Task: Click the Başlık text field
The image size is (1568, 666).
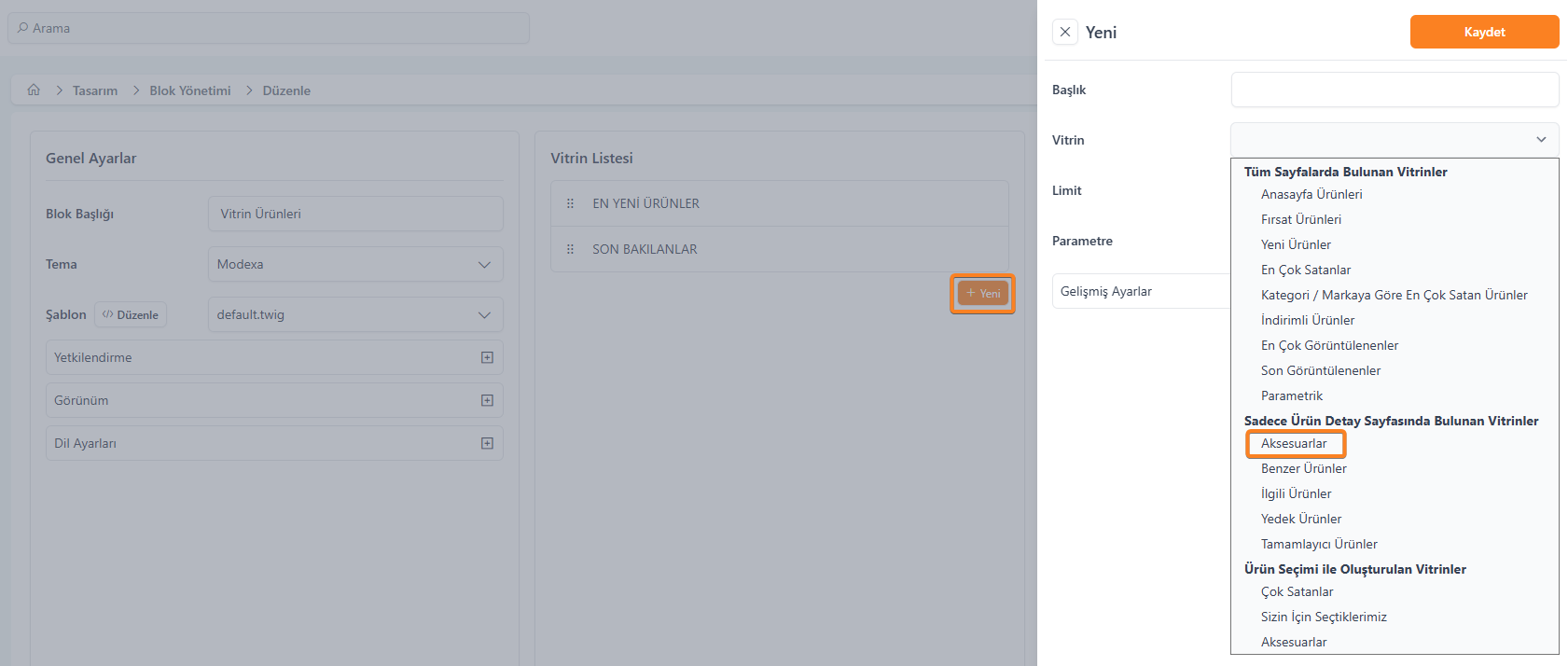Action: (x=1395, y=90)
